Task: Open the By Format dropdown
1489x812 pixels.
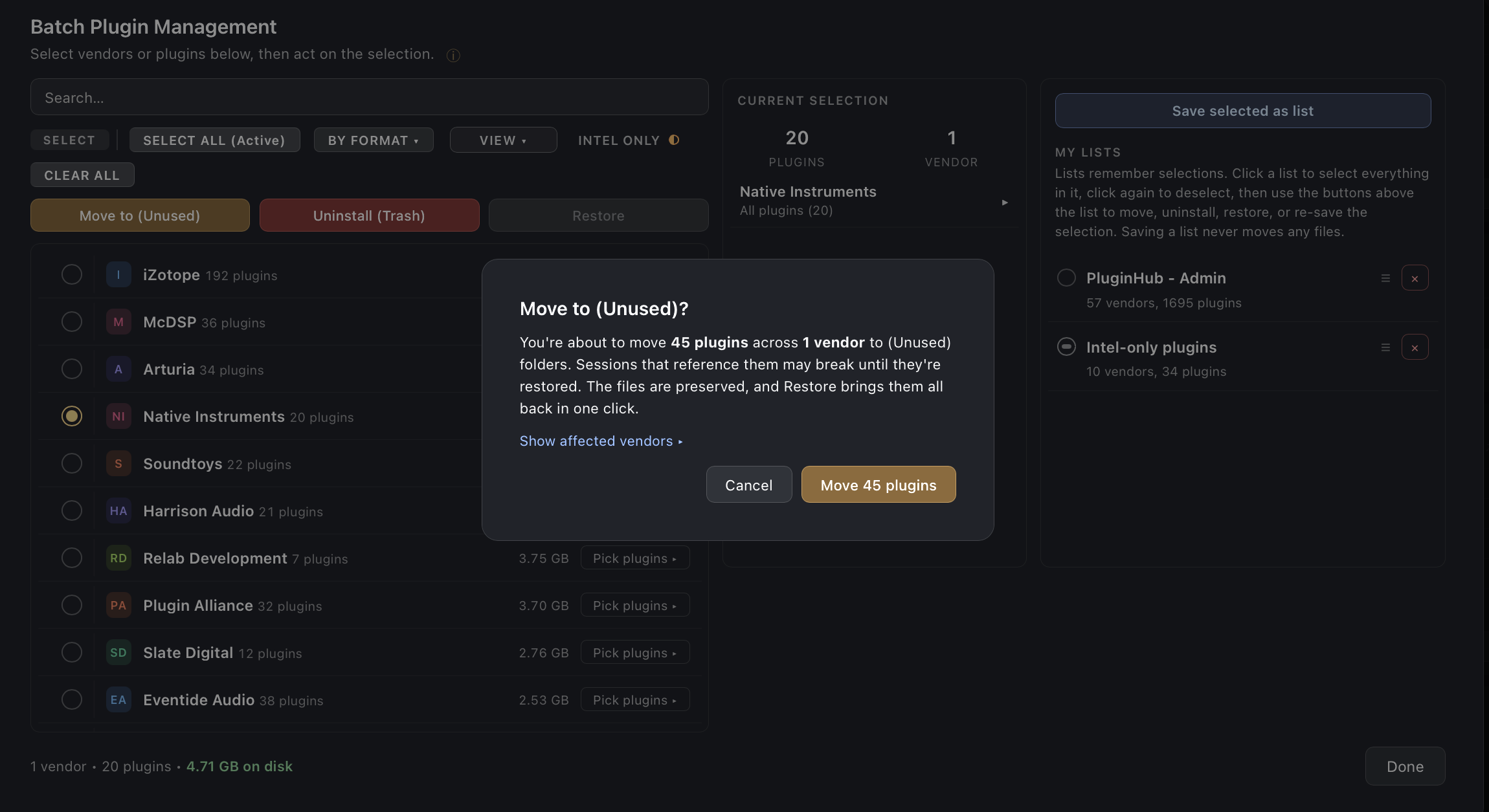Action: 374,140
